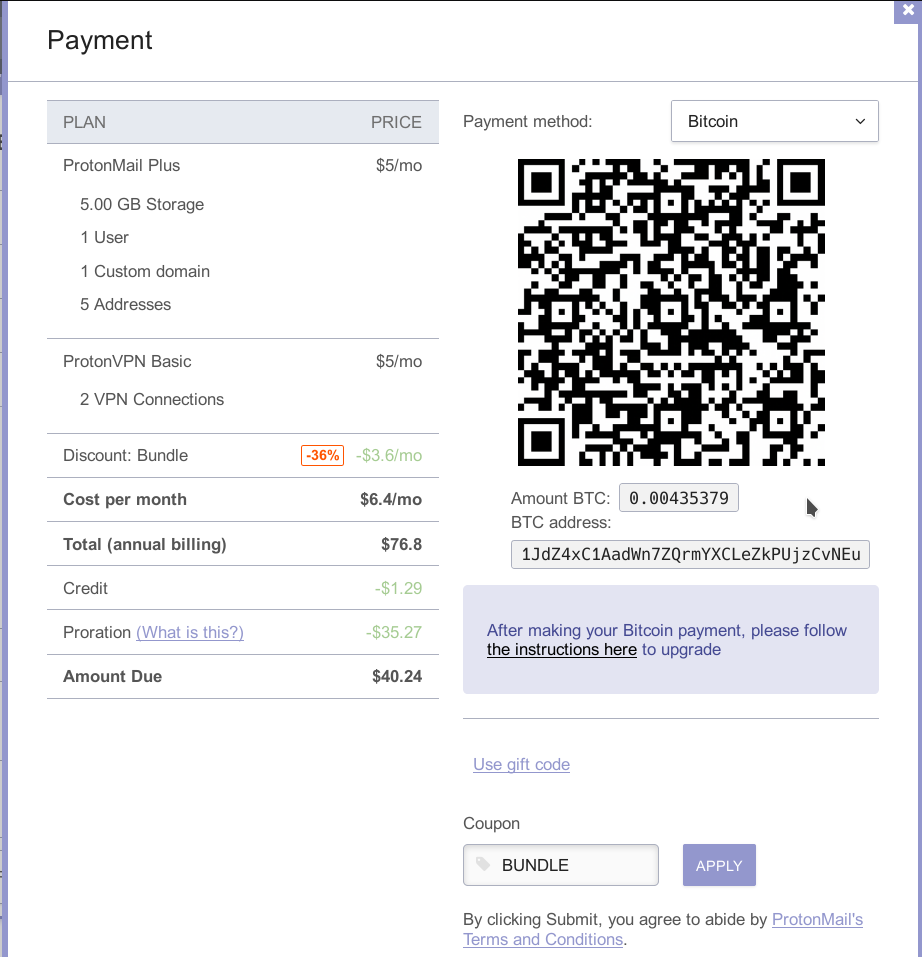Open 'the instructions here' link
Viewport: 922px width, 957px height.
click(561, 649)
